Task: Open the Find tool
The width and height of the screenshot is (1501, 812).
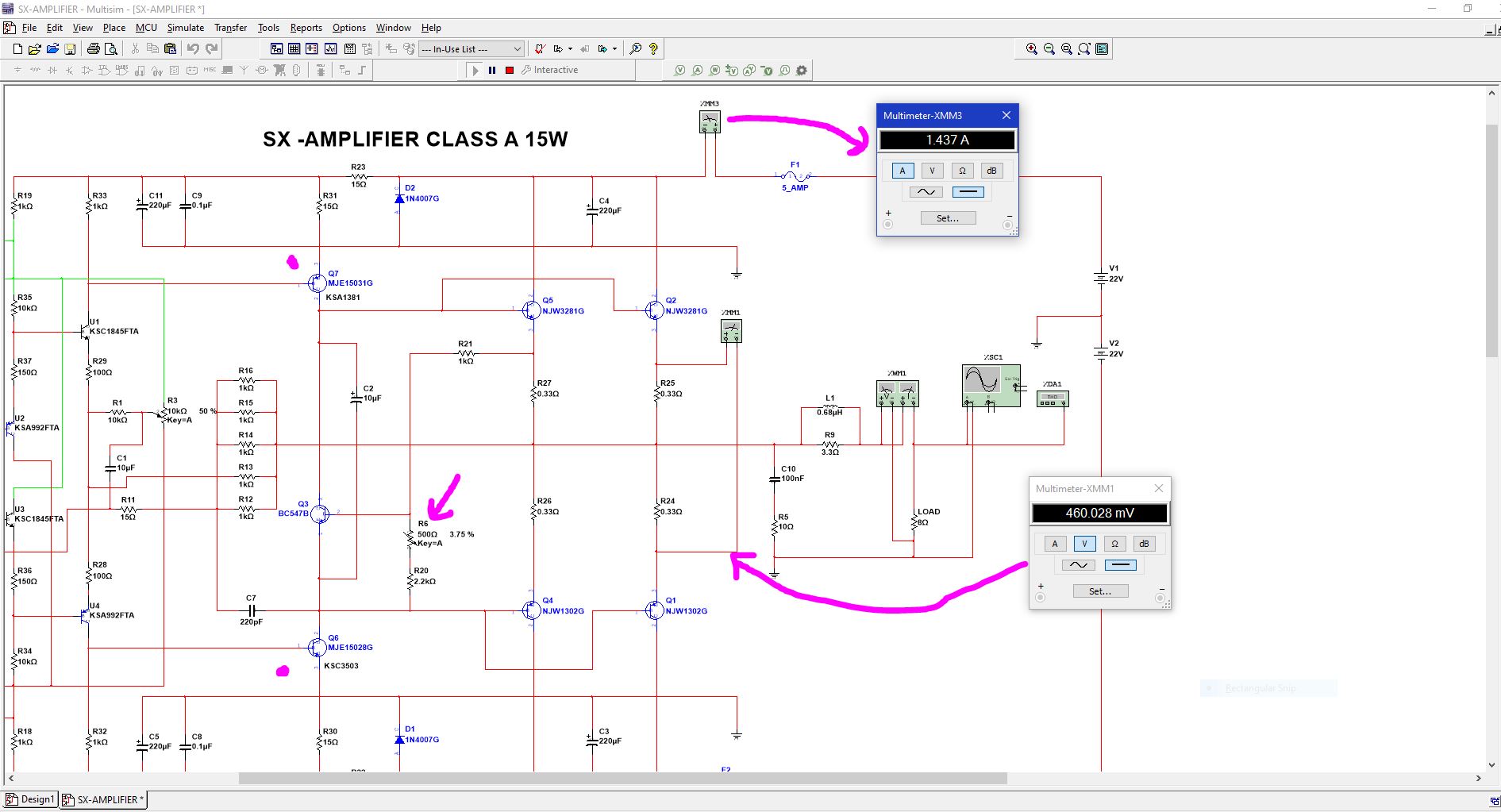Action: coord(636,49)
